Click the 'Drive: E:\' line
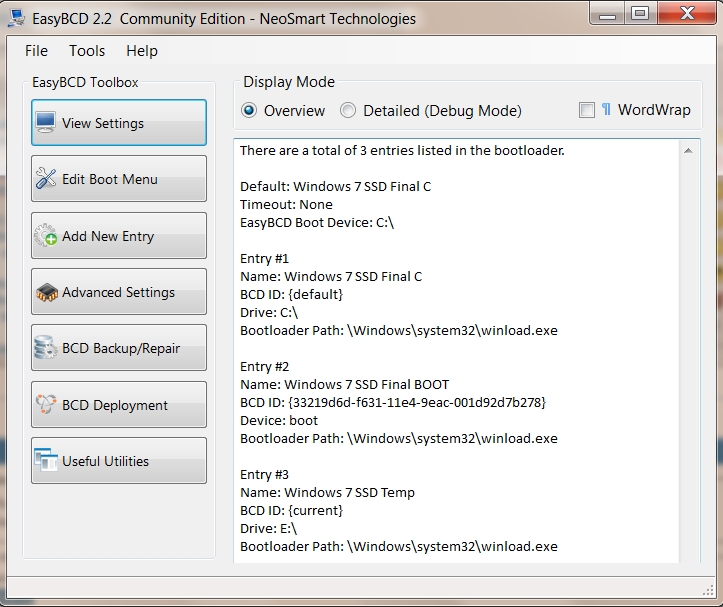723x607 pixels. [x=268, y=528]
